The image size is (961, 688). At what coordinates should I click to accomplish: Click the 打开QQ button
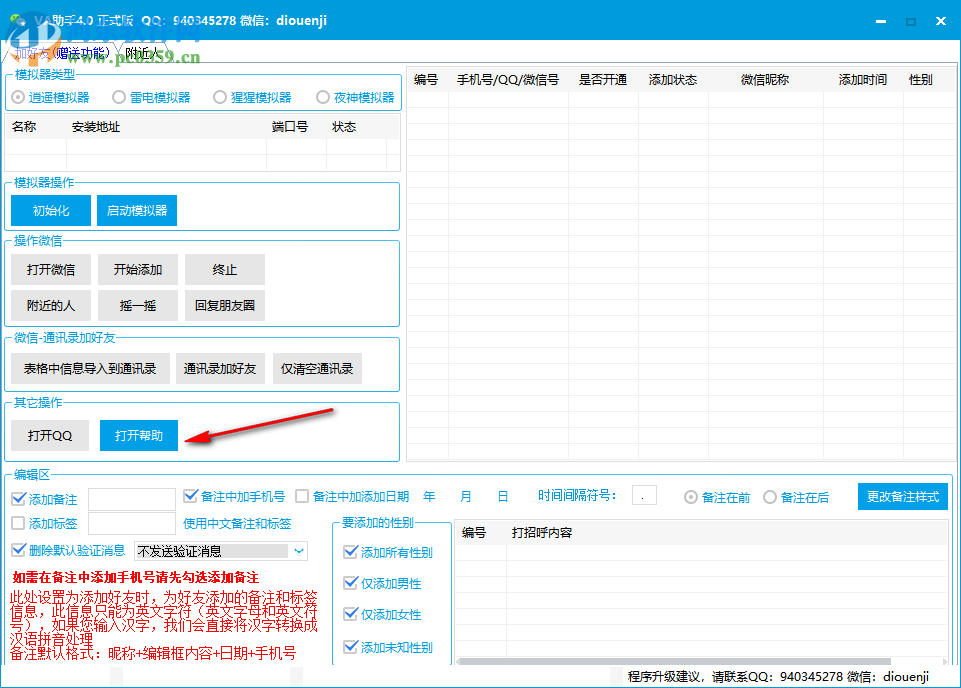[x=50, y=435]
